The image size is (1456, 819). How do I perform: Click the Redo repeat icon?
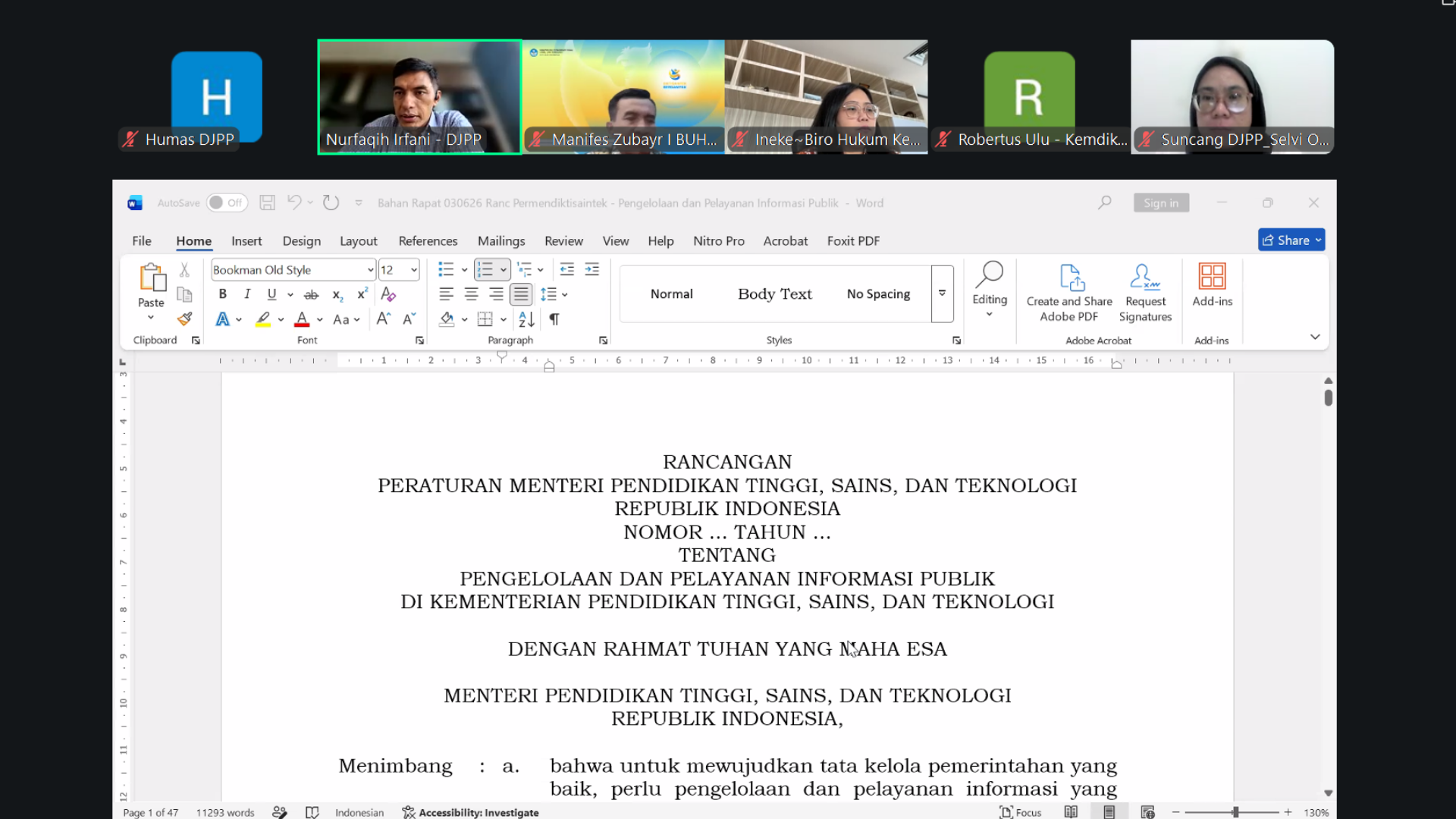[331, 202]
